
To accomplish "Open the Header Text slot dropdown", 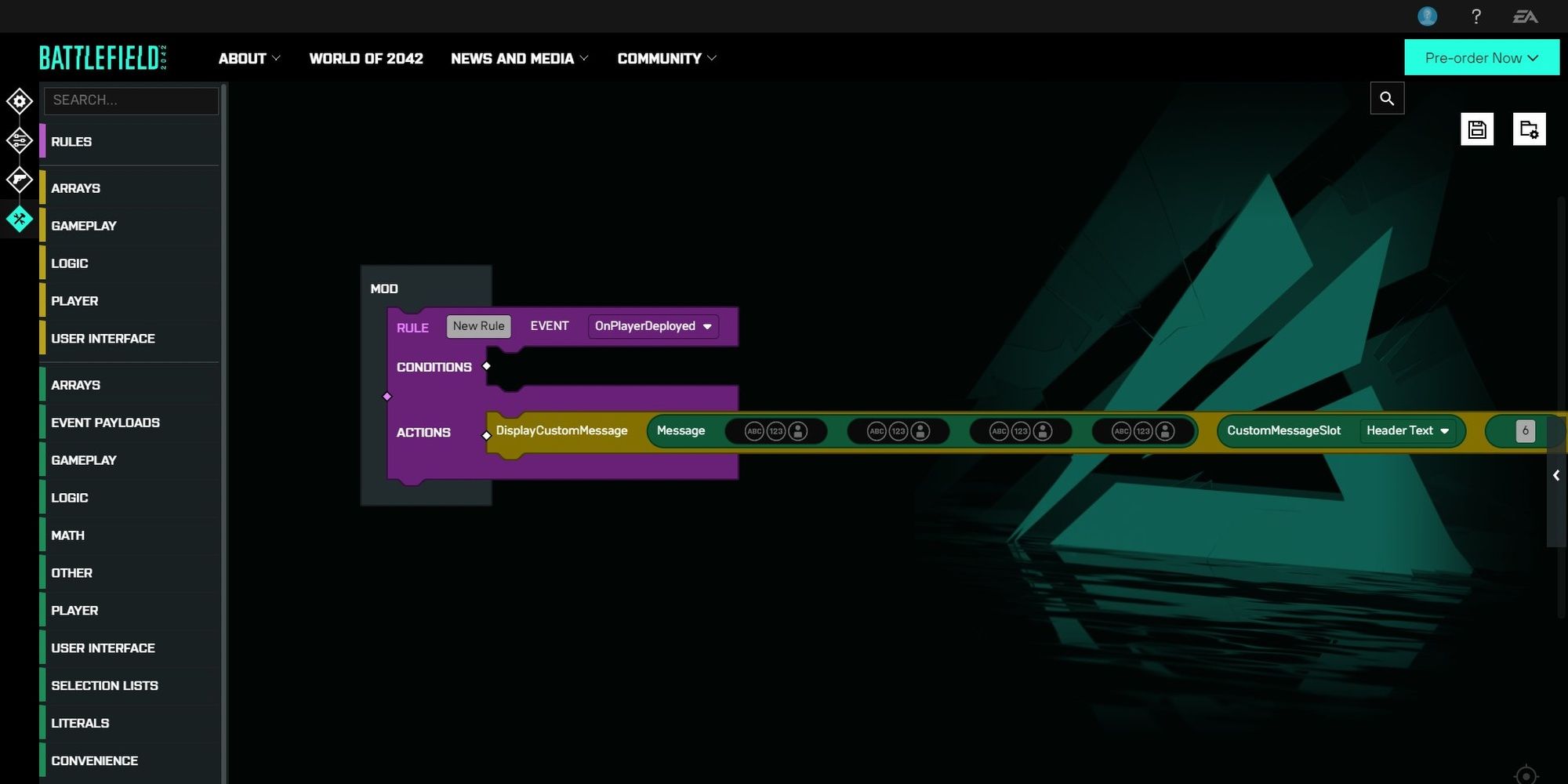I will [1408, 430].
